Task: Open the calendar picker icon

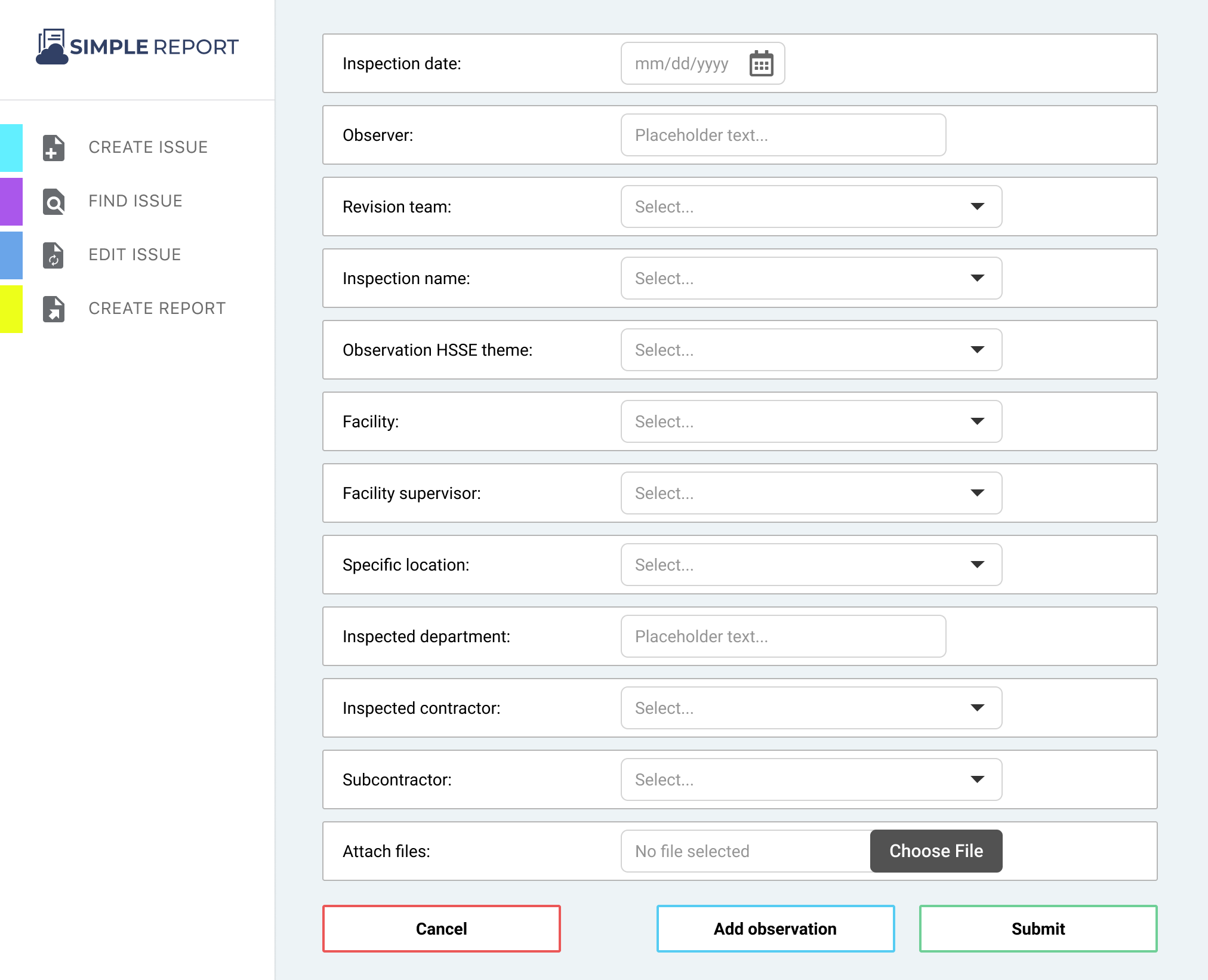Action: click(x=761, y=63)
